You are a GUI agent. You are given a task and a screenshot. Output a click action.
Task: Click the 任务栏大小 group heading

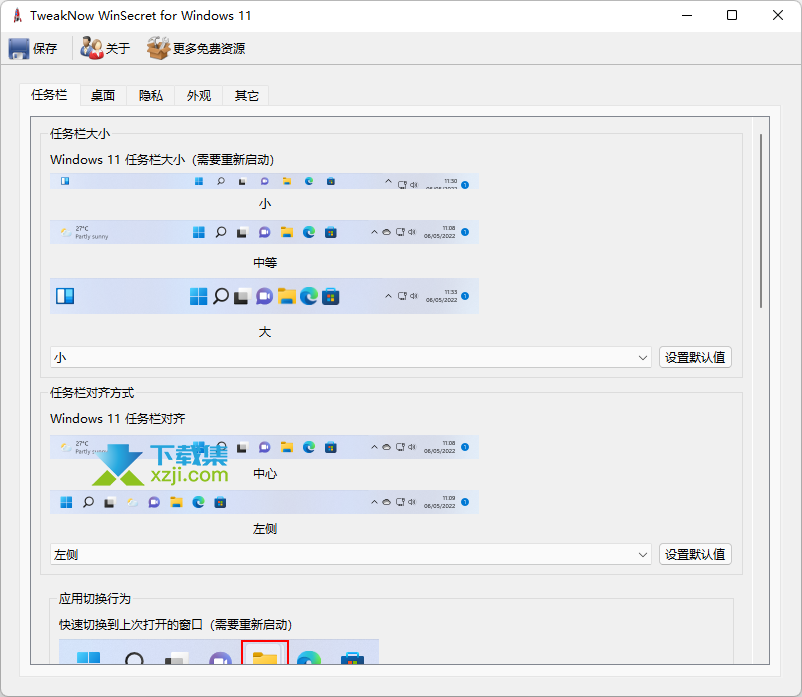80,134
